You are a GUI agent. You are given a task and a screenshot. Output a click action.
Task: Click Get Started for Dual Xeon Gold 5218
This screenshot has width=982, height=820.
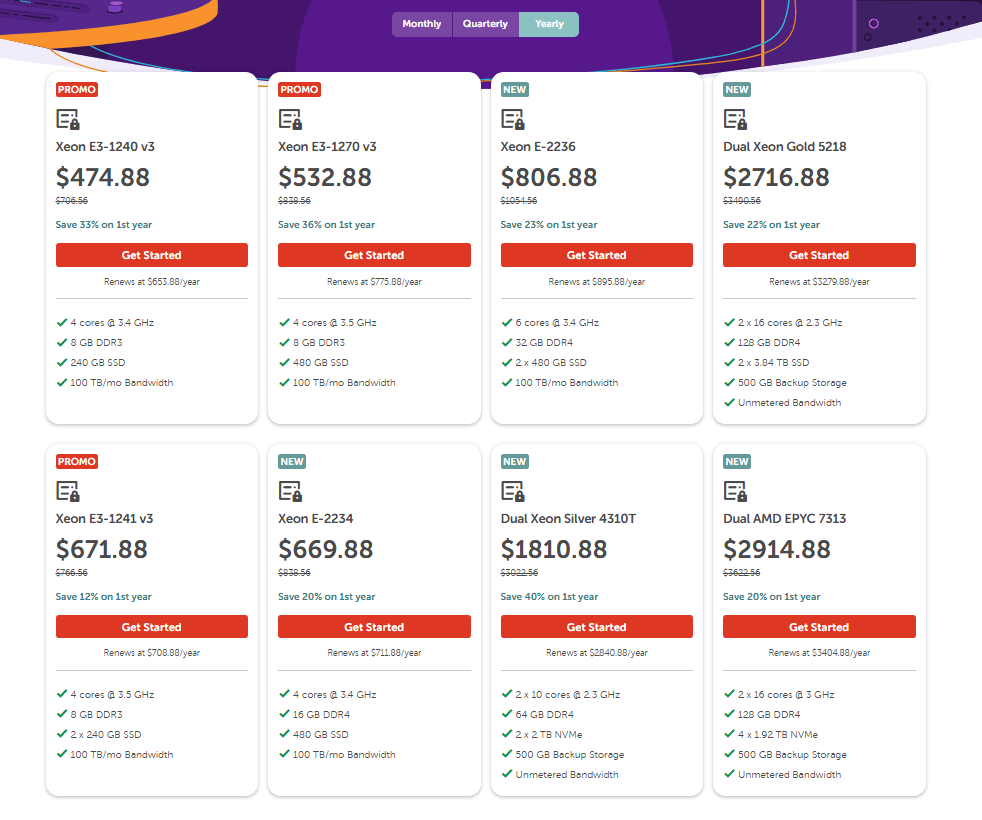[818, 254]
